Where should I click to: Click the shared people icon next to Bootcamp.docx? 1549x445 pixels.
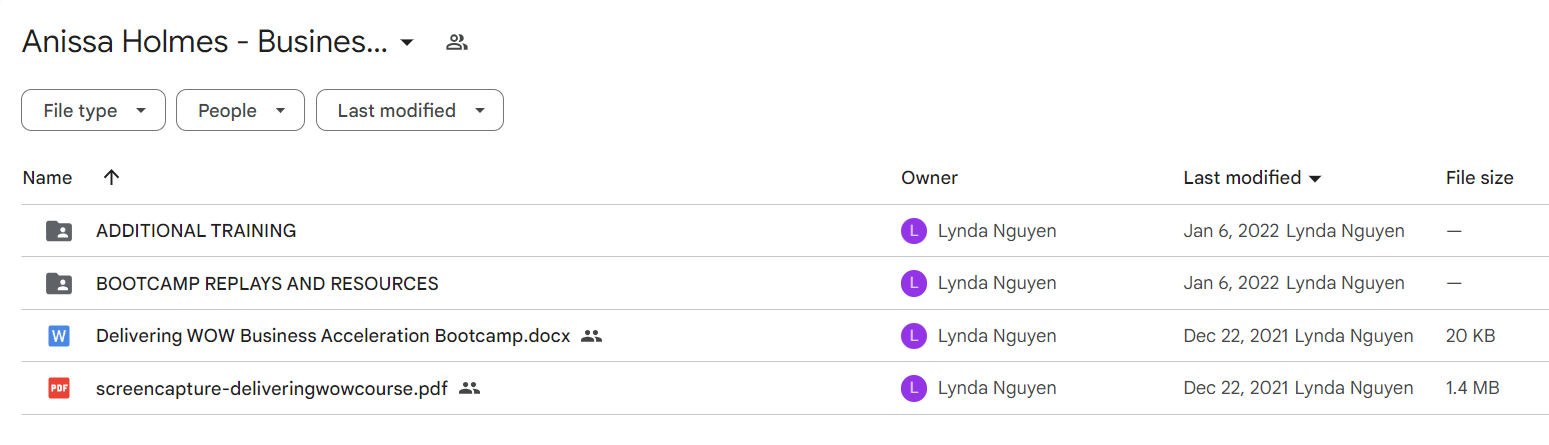(x=591, y=336)
